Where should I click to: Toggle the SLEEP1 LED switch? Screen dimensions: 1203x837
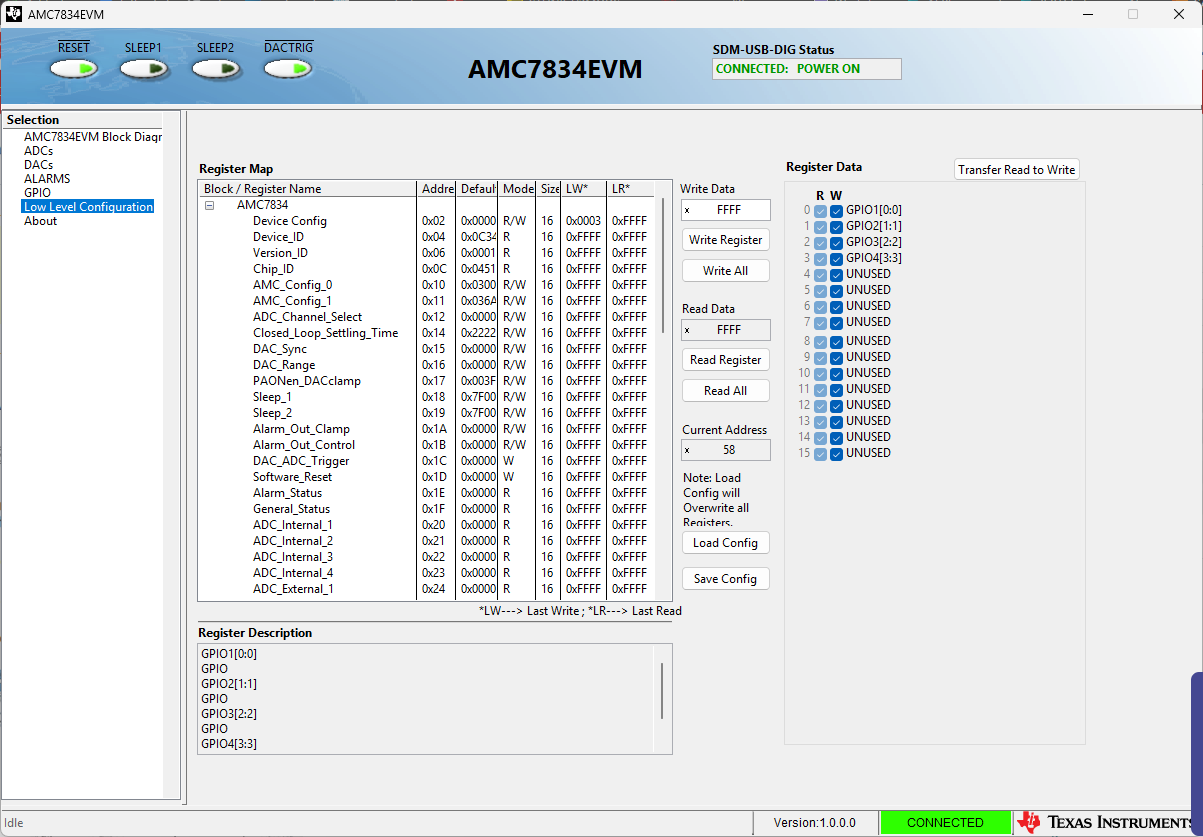144,69
